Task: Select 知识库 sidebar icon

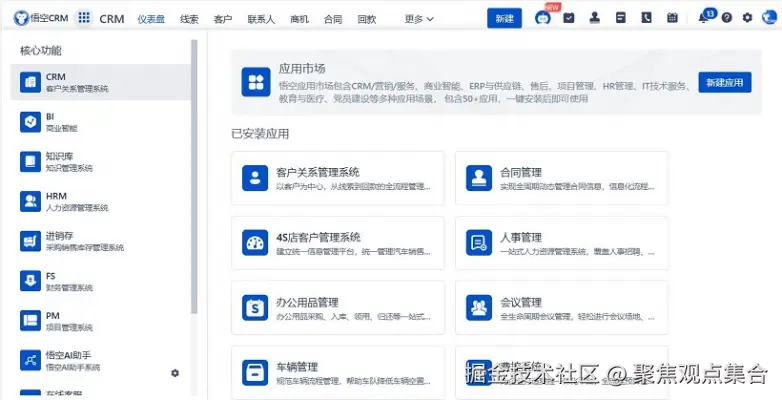Action: [x=30, y=162]
